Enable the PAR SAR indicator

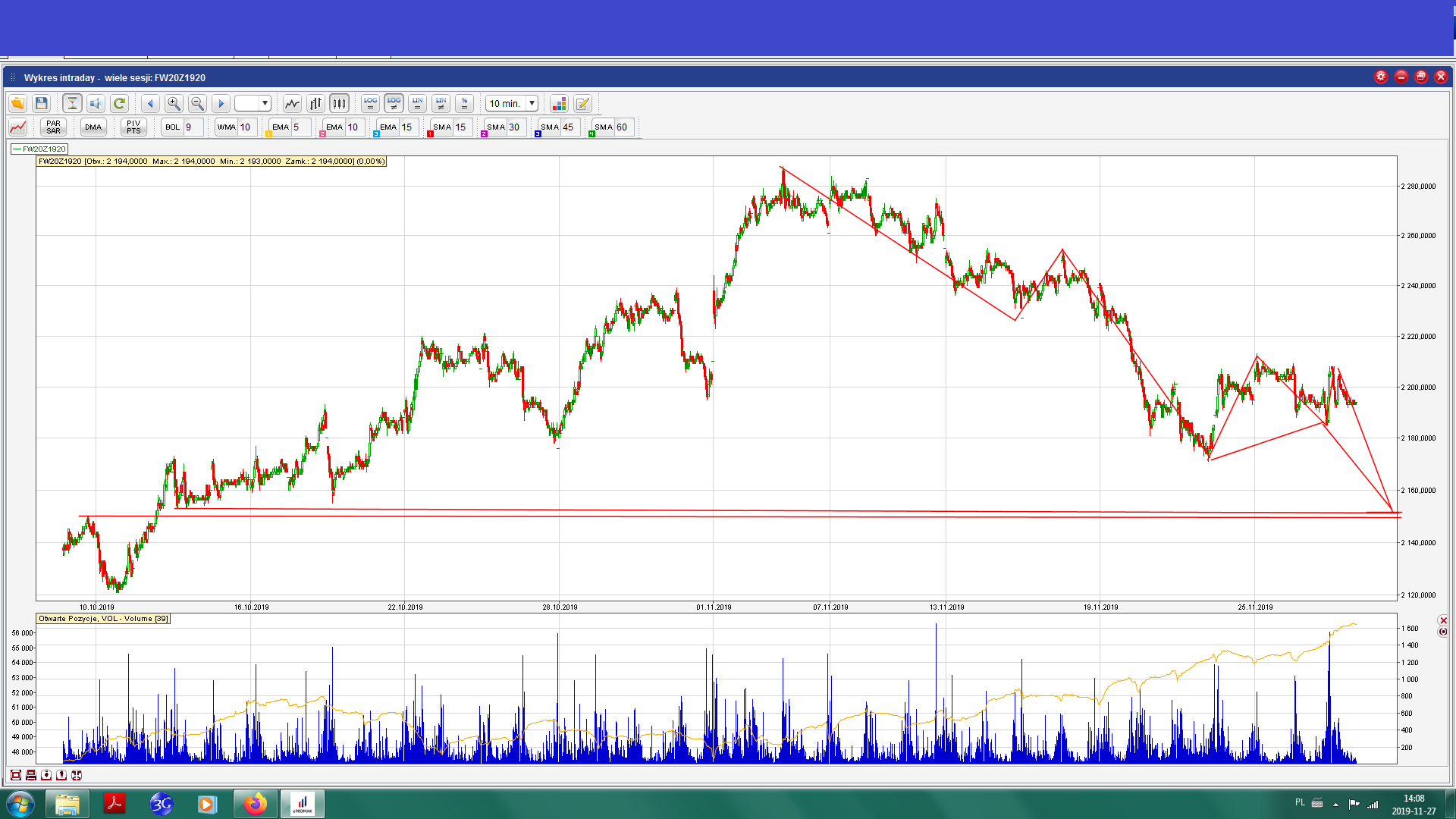pyautogui.click(x=53, y=127)
